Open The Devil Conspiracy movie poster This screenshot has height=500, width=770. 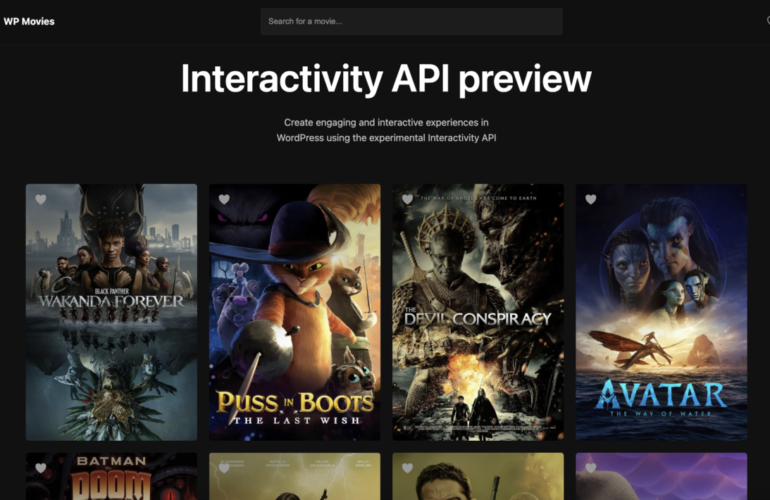click(x=478, y=312)
